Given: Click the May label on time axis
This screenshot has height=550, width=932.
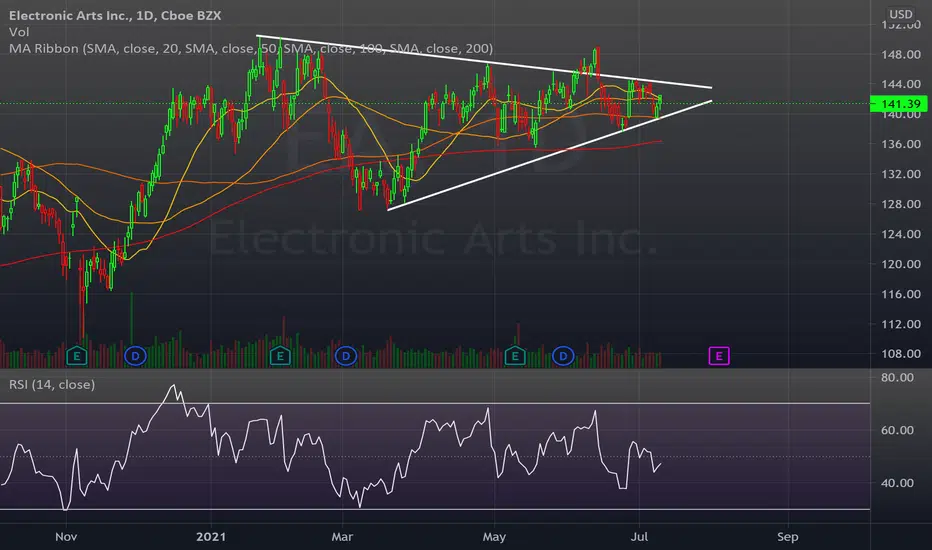Looking at the screenshot, I should point(494,537).
